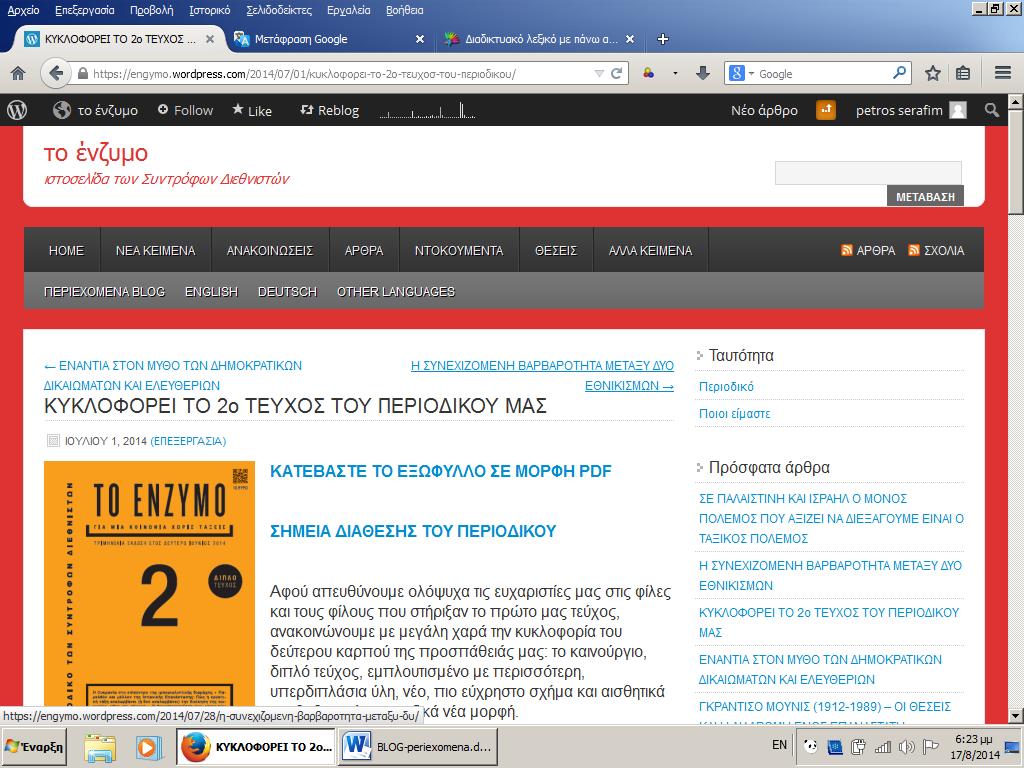Open sidebar recent post 'ΕΝΑΝΤΙΑ ΣΤΟΝ ΜΥΘΟ'

click(820, 669)
